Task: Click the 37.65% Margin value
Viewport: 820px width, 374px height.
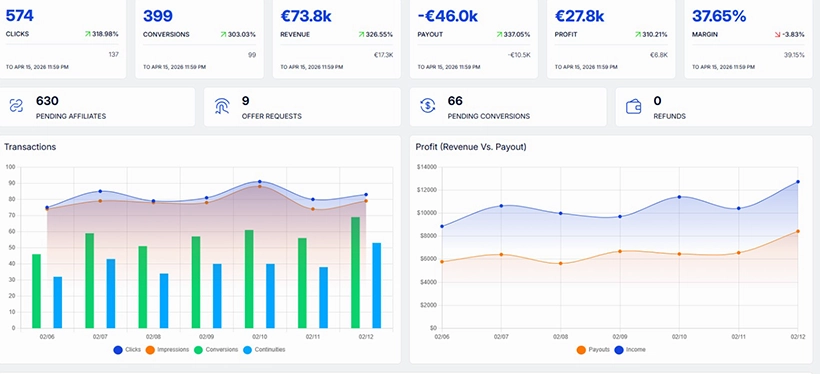Action: [719, 16]
